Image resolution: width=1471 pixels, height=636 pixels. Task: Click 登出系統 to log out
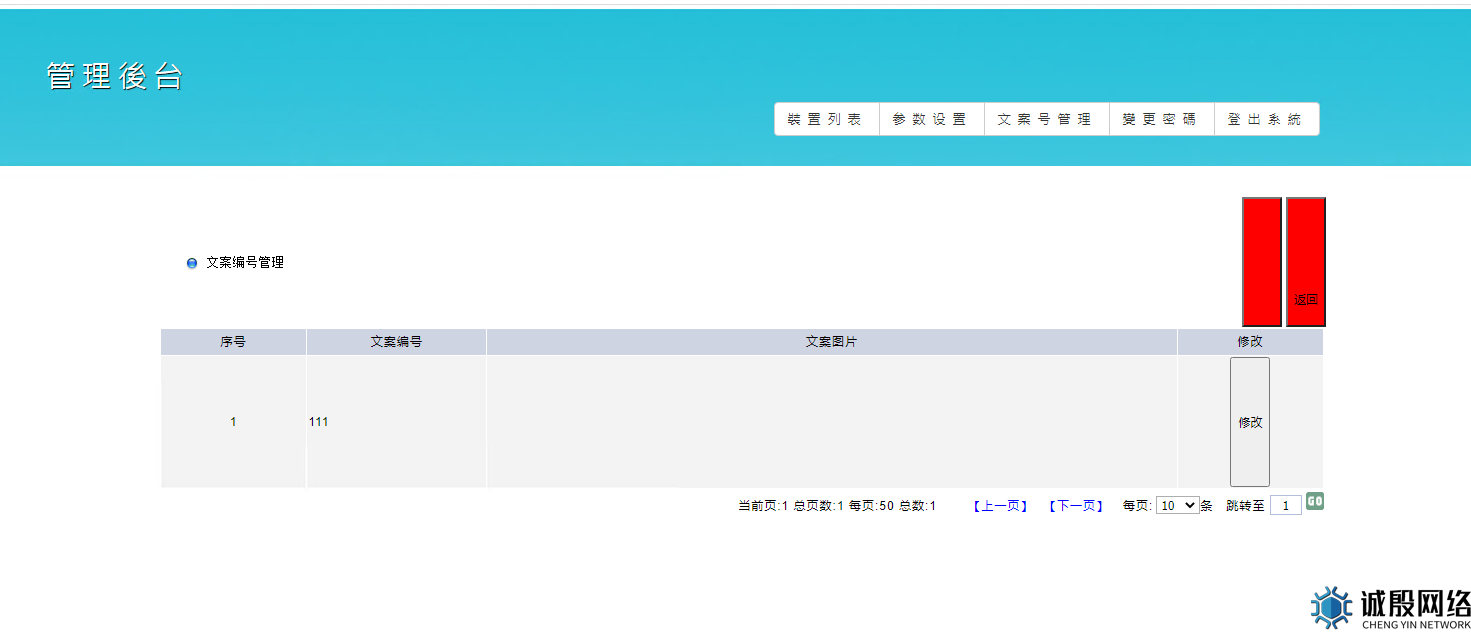click(x=1265, y=119)
